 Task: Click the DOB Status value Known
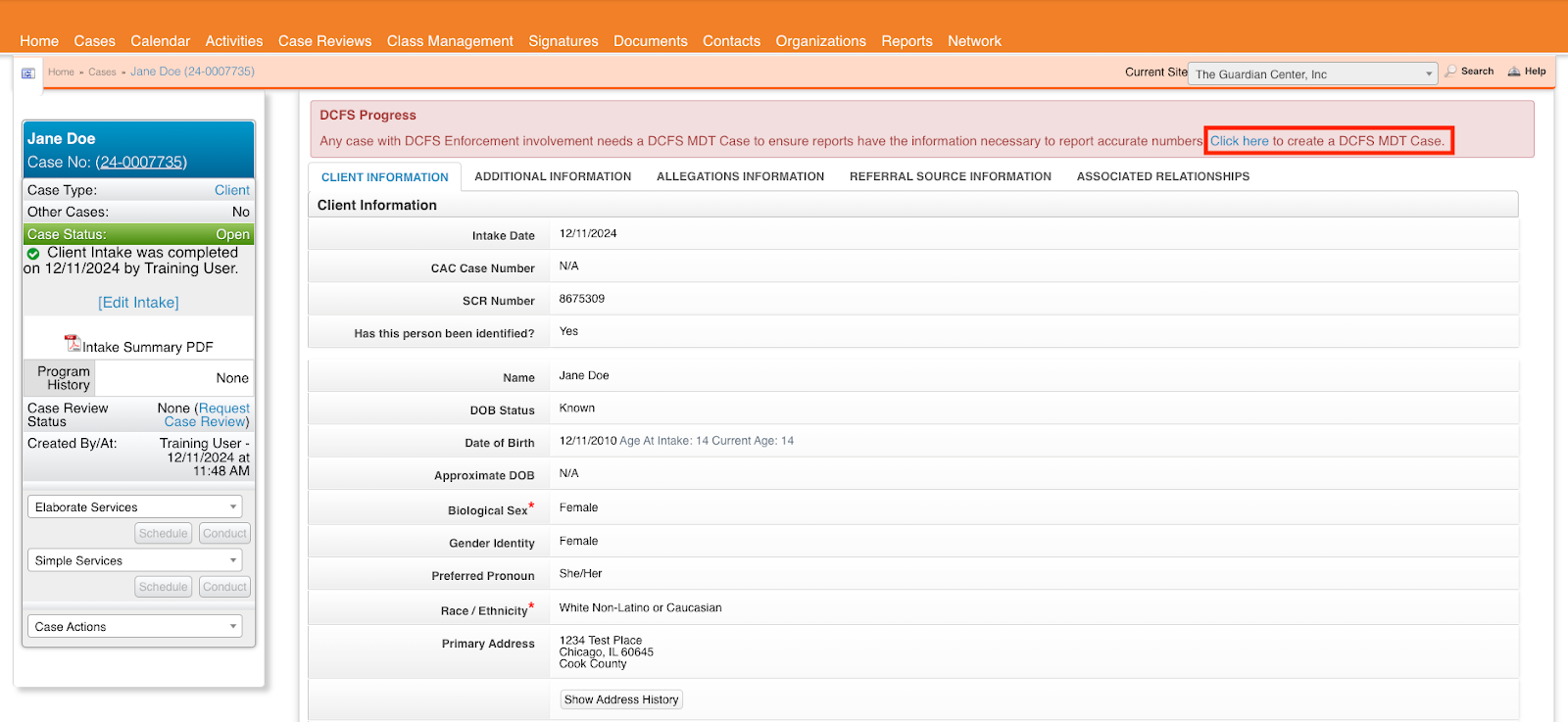(x=576, y=408)
